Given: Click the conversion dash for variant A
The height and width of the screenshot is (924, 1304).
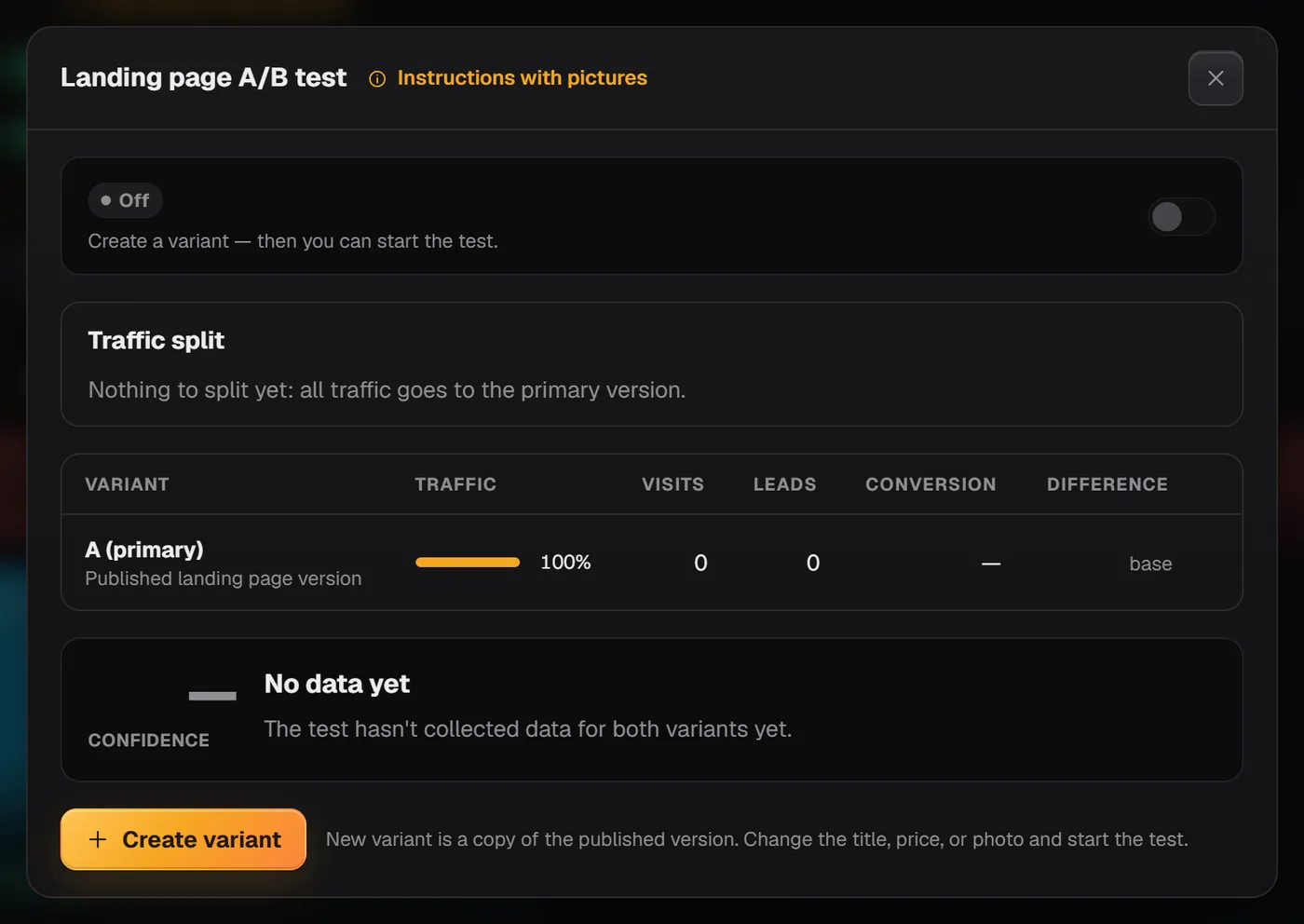Looking at the screenshot, I should coord(991,564).
